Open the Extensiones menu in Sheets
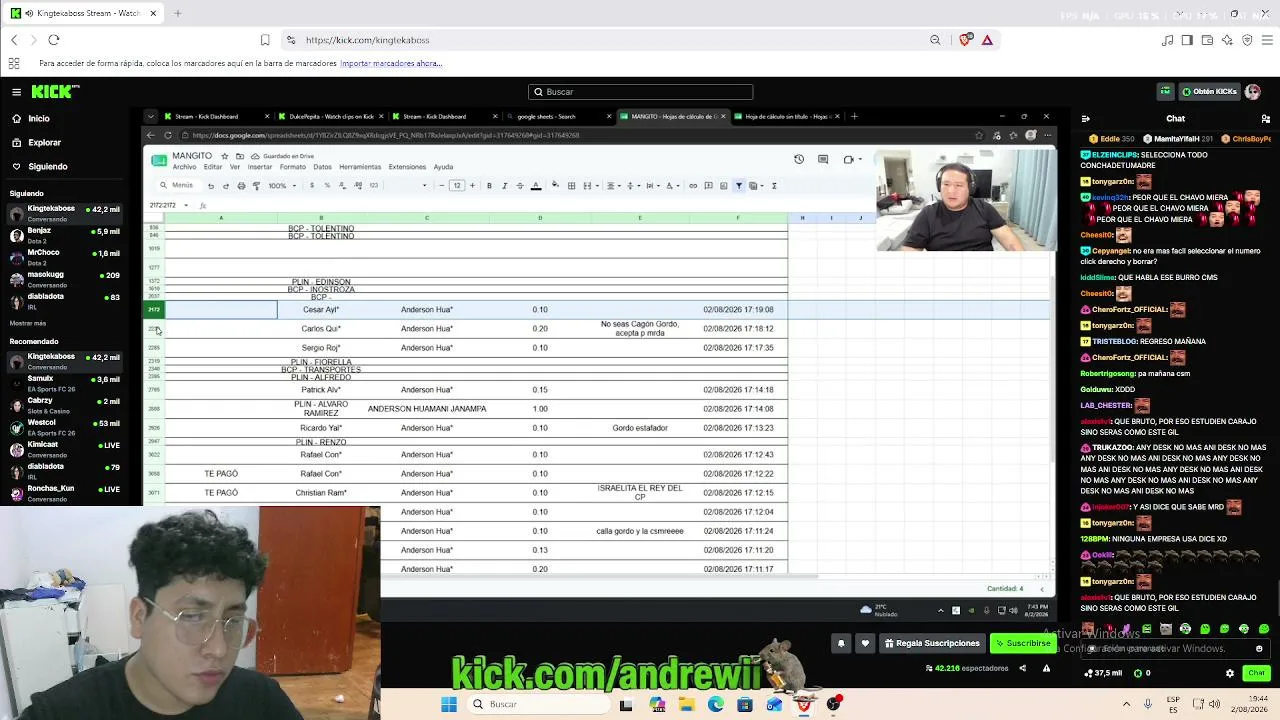 [407, 167]
